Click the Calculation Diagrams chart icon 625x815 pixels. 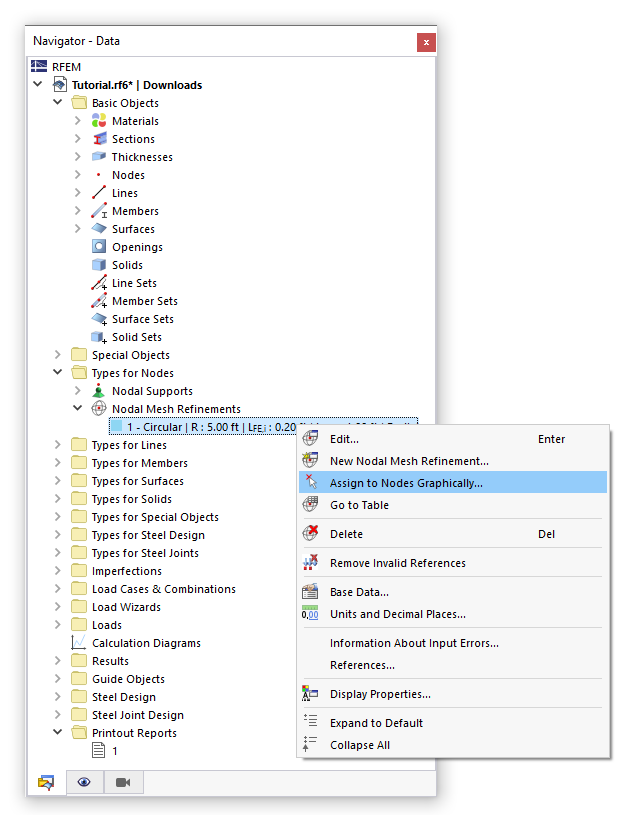coord(79,642)
